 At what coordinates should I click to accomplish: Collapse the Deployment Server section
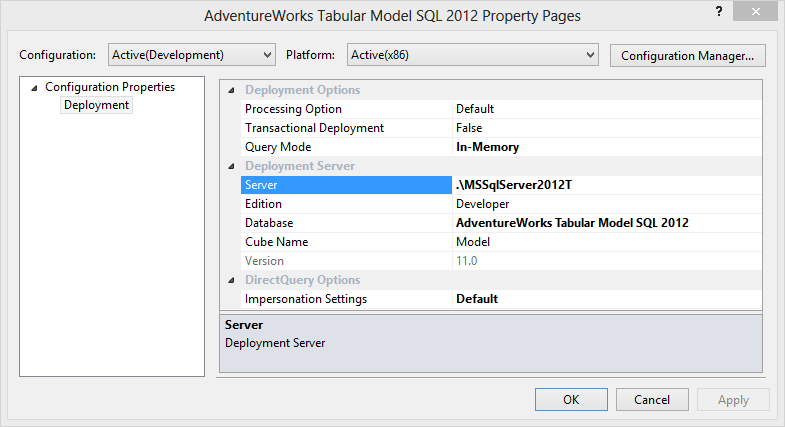pyautogui.click(x=231, y=167)
